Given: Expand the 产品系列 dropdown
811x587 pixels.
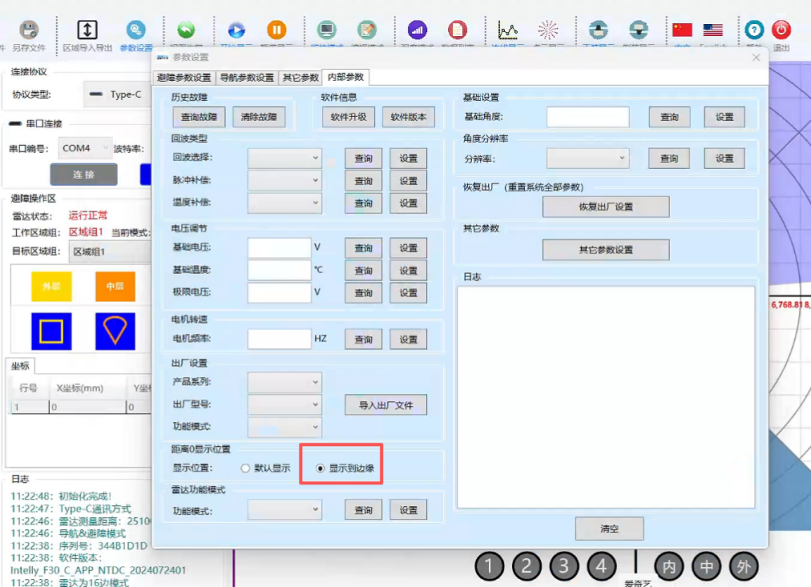Looking at the screenshot, I should 284,382.
